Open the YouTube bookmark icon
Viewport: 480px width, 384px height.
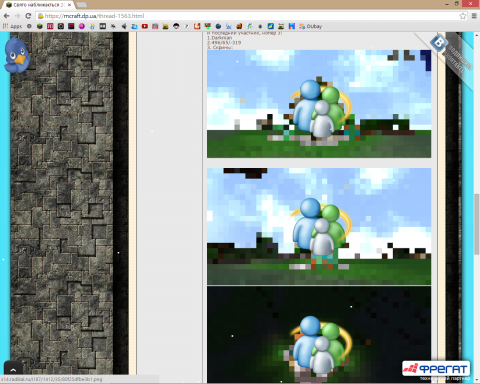point(144,26)
